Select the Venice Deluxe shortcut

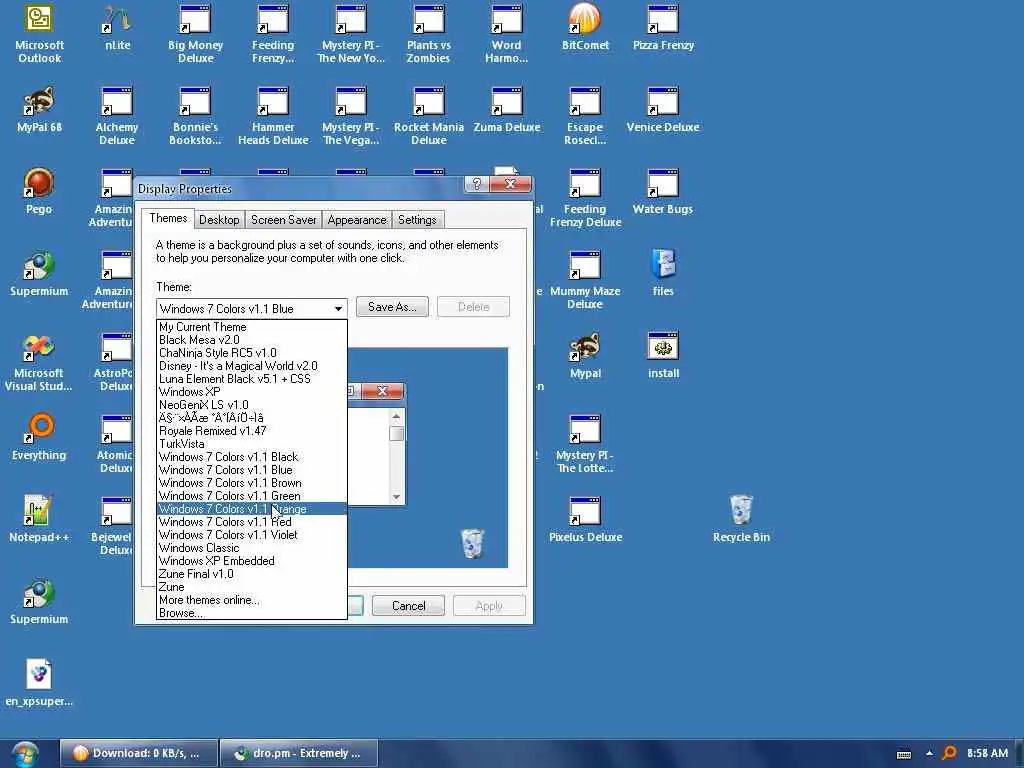tap(663, 110)
